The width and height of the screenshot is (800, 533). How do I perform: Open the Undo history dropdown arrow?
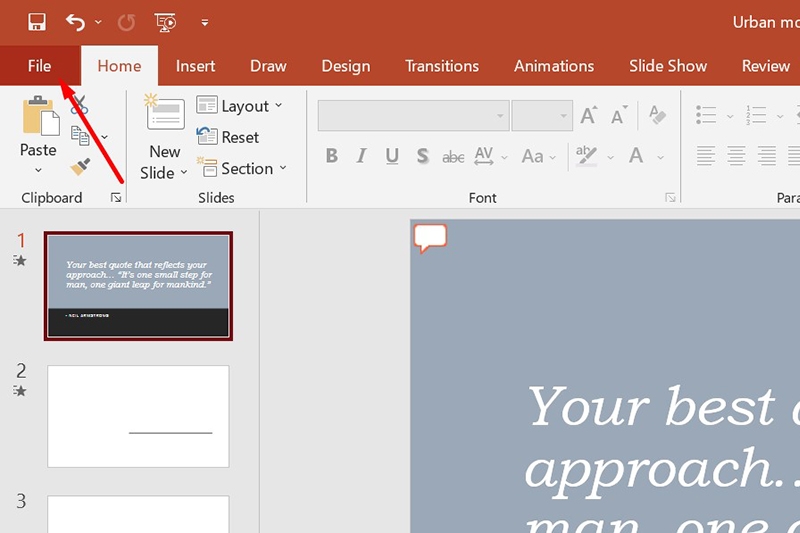[x=98, y=22]
